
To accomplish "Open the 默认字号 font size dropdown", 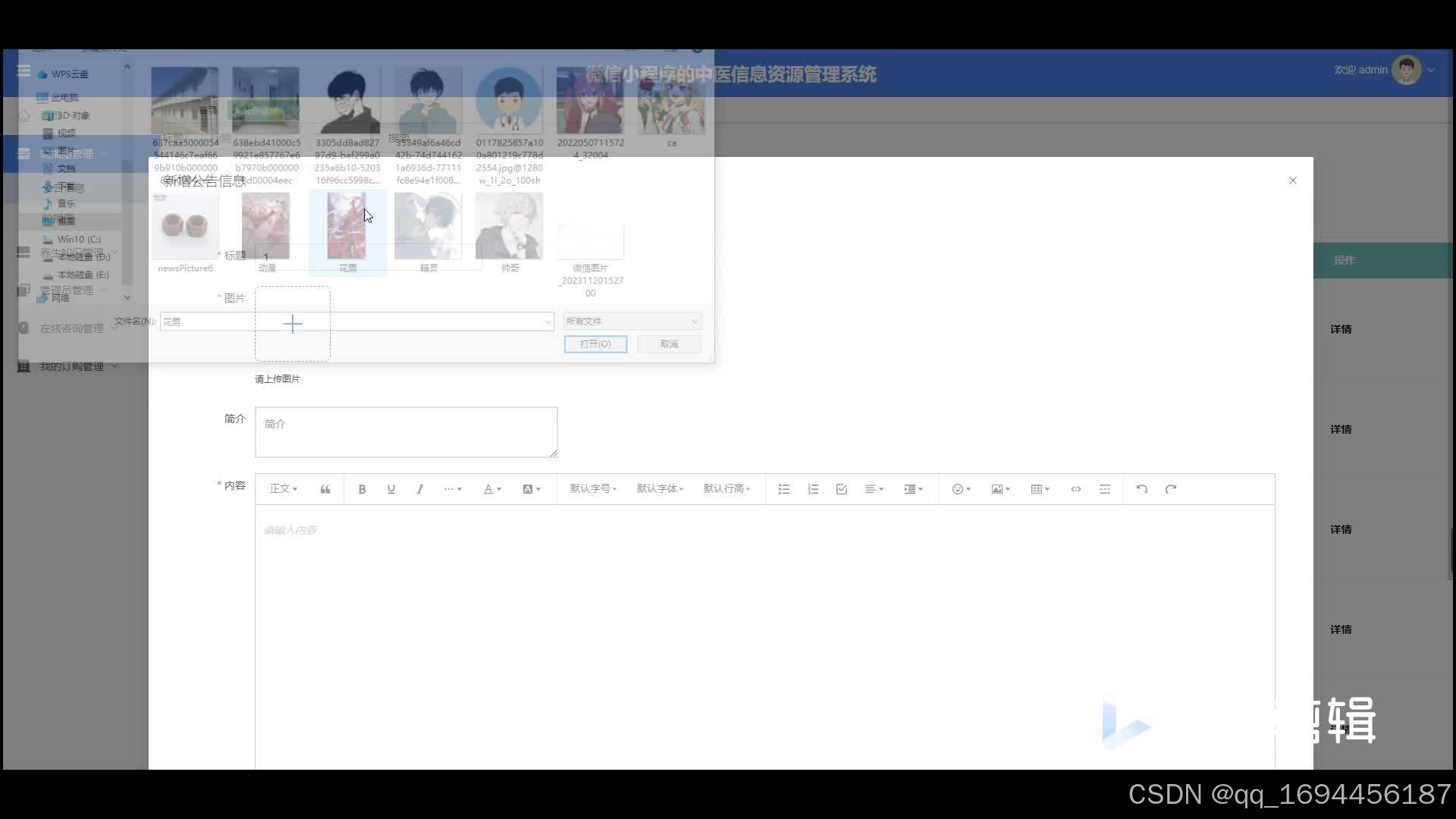I will coord(593,489).
